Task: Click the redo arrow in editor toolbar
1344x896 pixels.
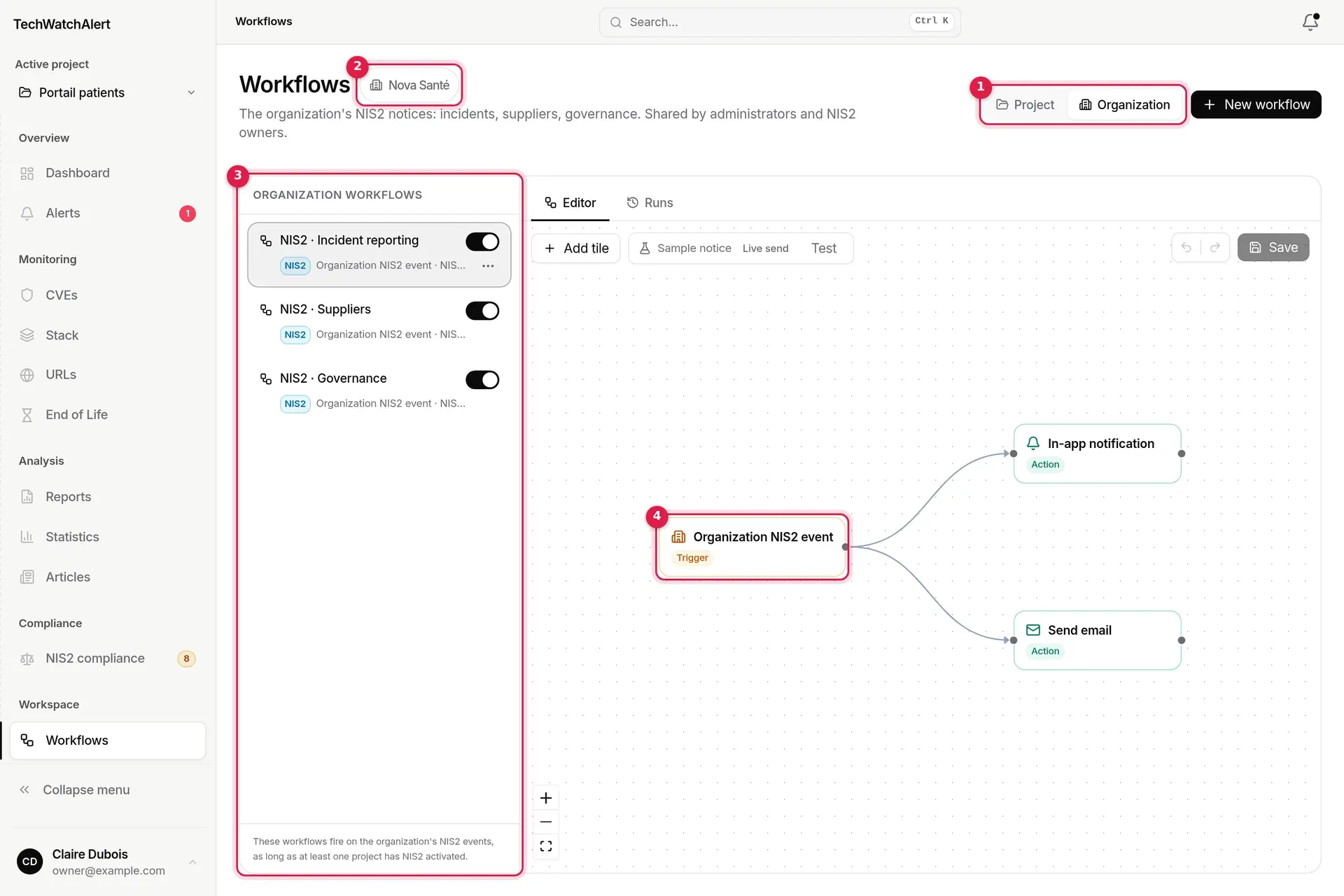Action: tap(1215, 248)
